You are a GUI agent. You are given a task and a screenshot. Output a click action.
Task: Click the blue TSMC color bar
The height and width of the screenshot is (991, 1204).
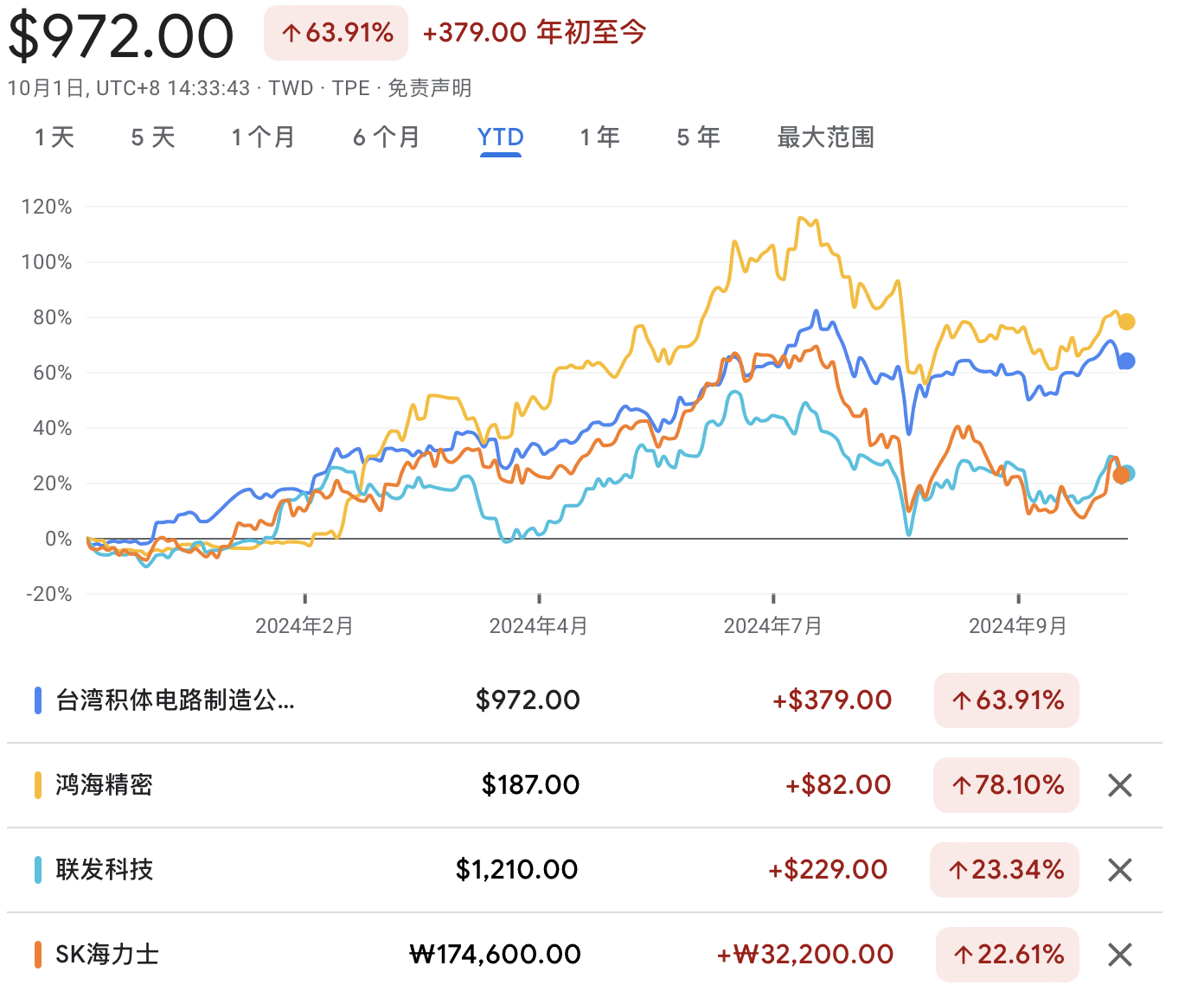click(38, 700)
